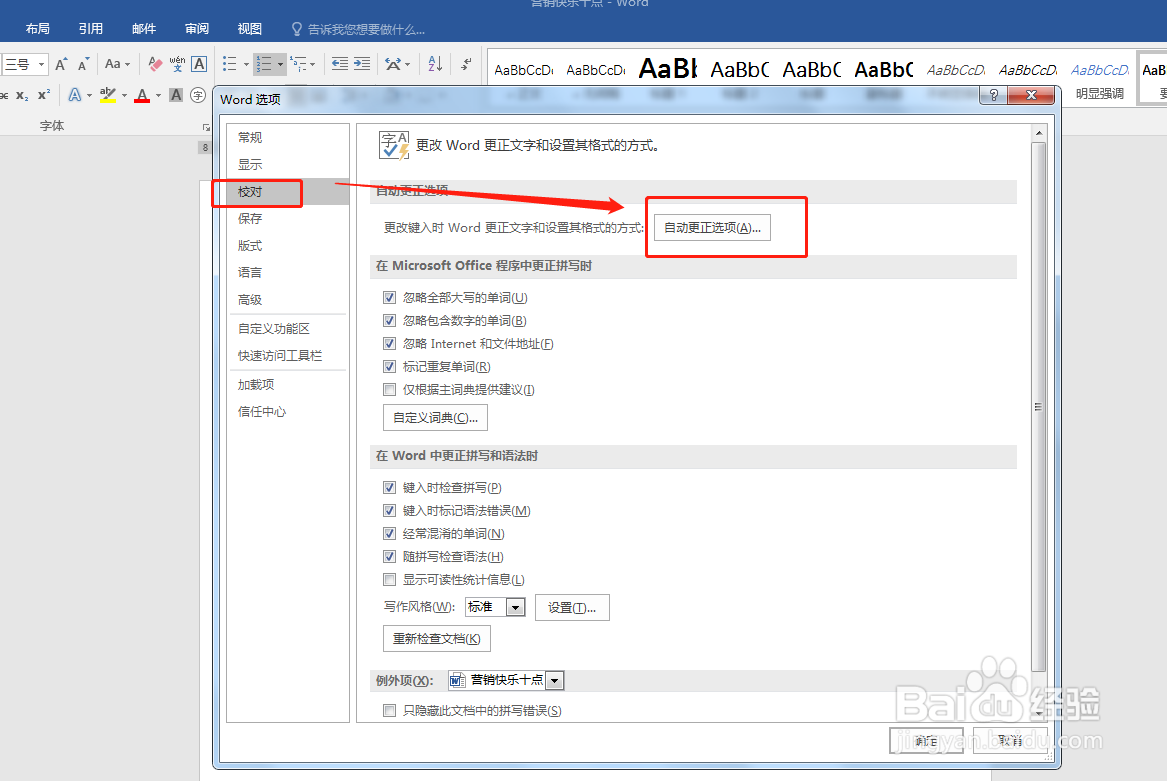Image resolution: width=1167 pixels, height=781 pixels.
Task: Toggle 键入时标记语法错误 checkbox
Action: [389, 511]
